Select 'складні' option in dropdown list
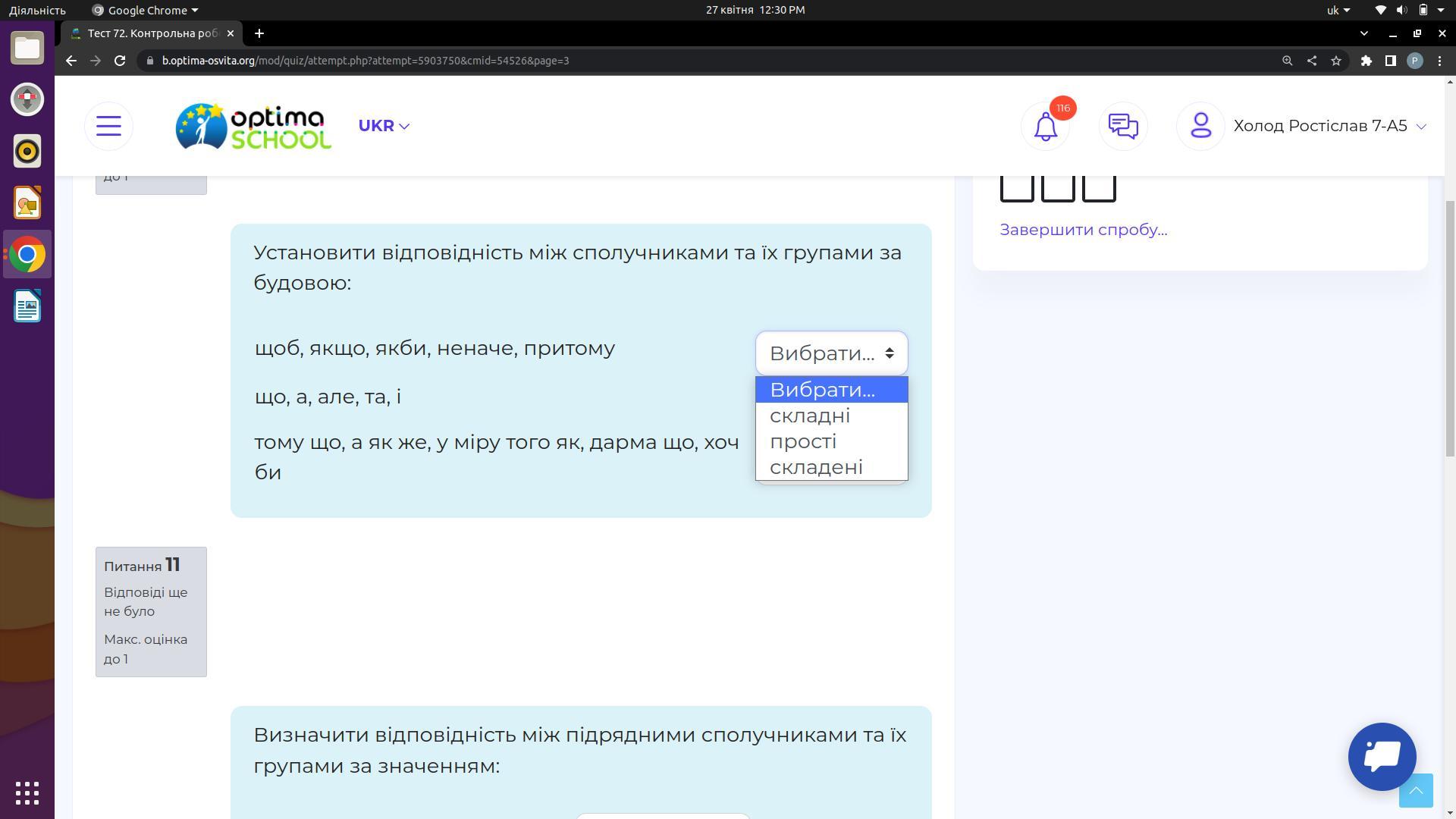Screen dimensions: 1456x819 [x=810, y=416]
